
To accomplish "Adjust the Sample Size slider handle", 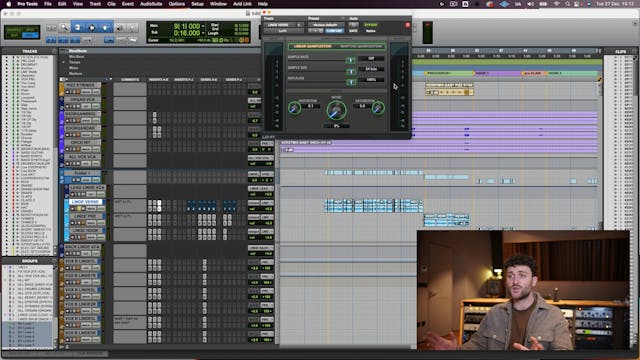I will tap(351, 71).
